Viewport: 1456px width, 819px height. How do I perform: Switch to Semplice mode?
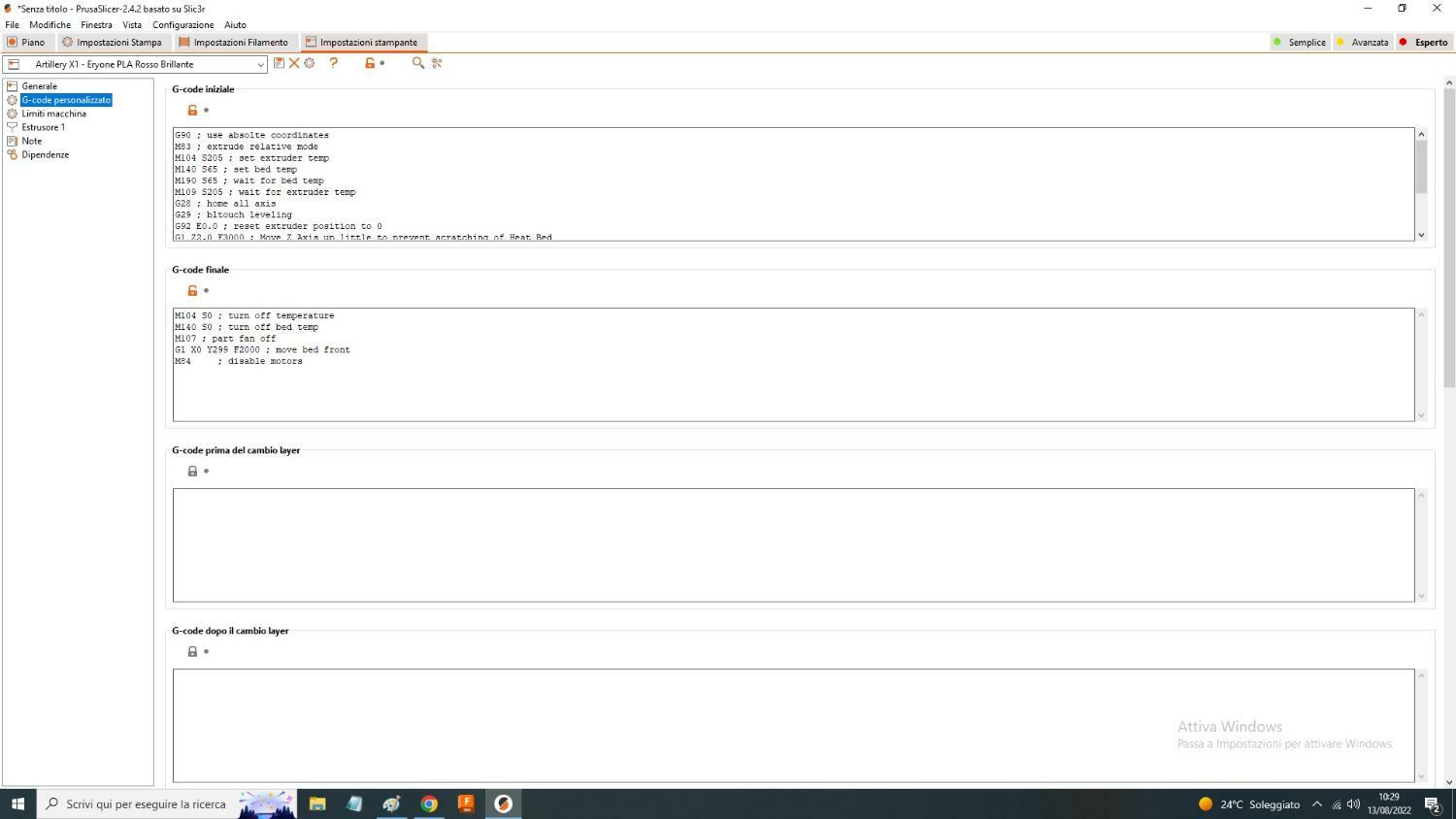1299,42
